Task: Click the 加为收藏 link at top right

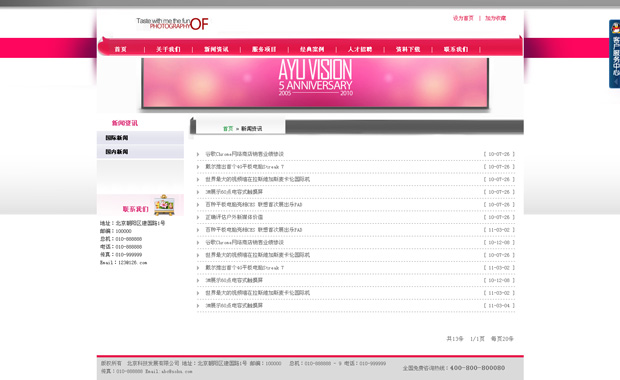Action: [x=495, y=18]
